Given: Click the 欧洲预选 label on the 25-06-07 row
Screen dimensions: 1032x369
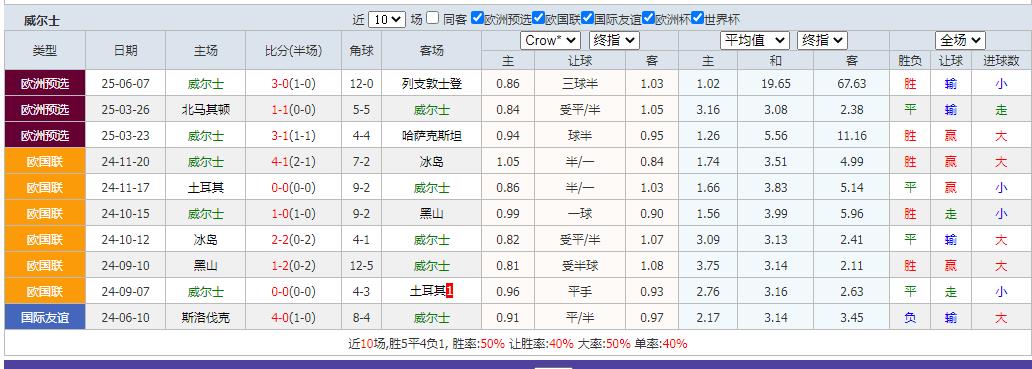Looking at the screenshot, I should (45, 84).
